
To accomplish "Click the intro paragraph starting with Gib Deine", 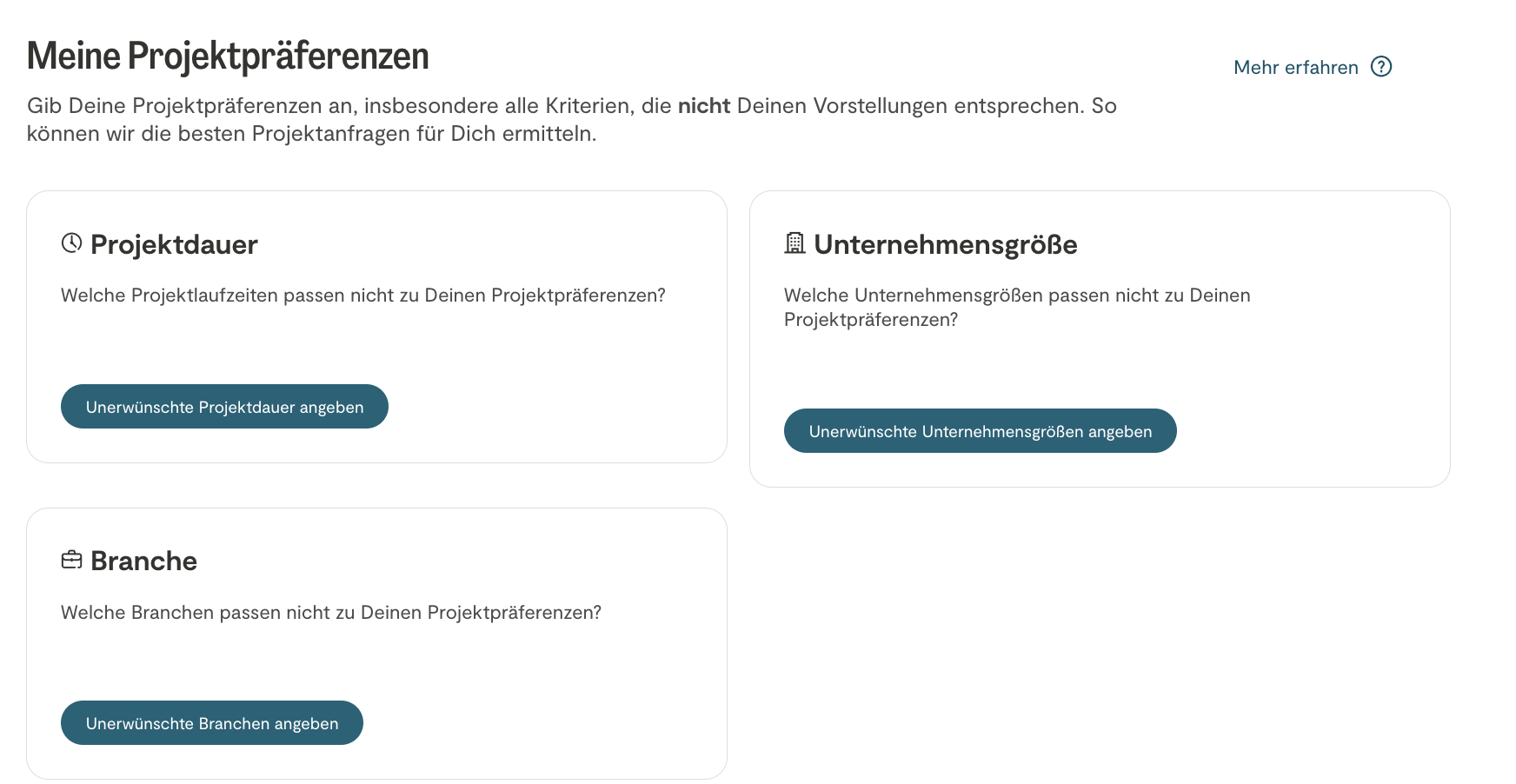I will tap(571, 120).
